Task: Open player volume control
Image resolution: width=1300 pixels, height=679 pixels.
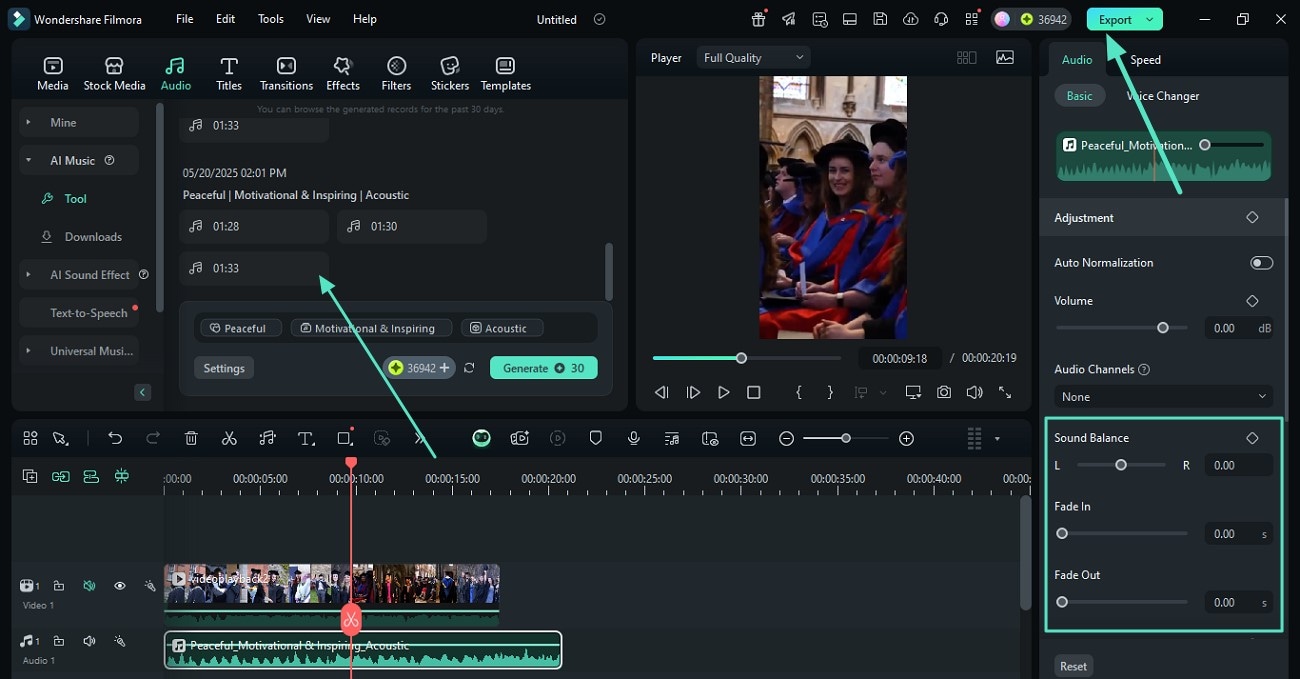Action: point(974,393)
